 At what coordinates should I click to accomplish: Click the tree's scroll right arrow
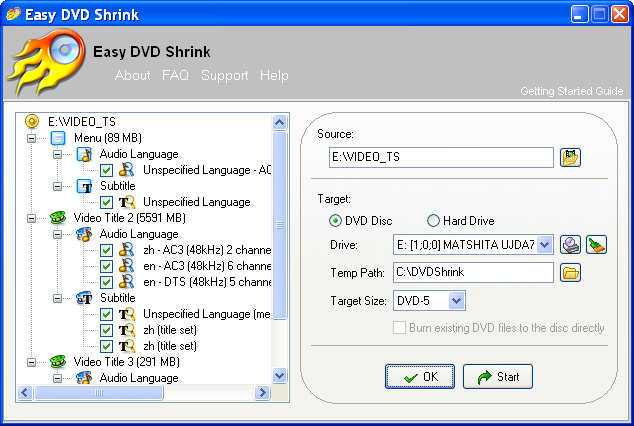point(262,392)
